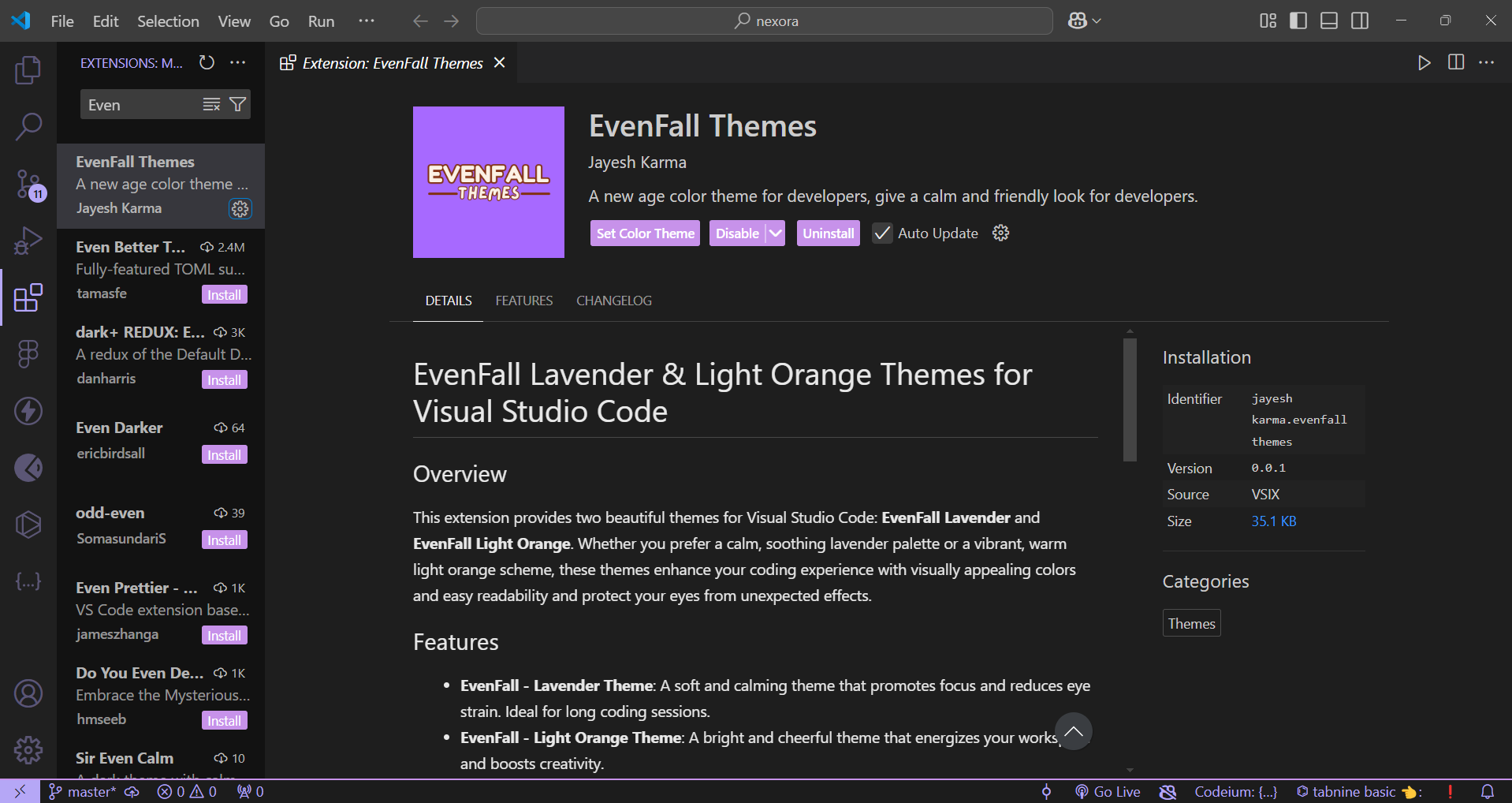Switch to the CHANGELOG tab
The image size is (1512, 803).
614,301
